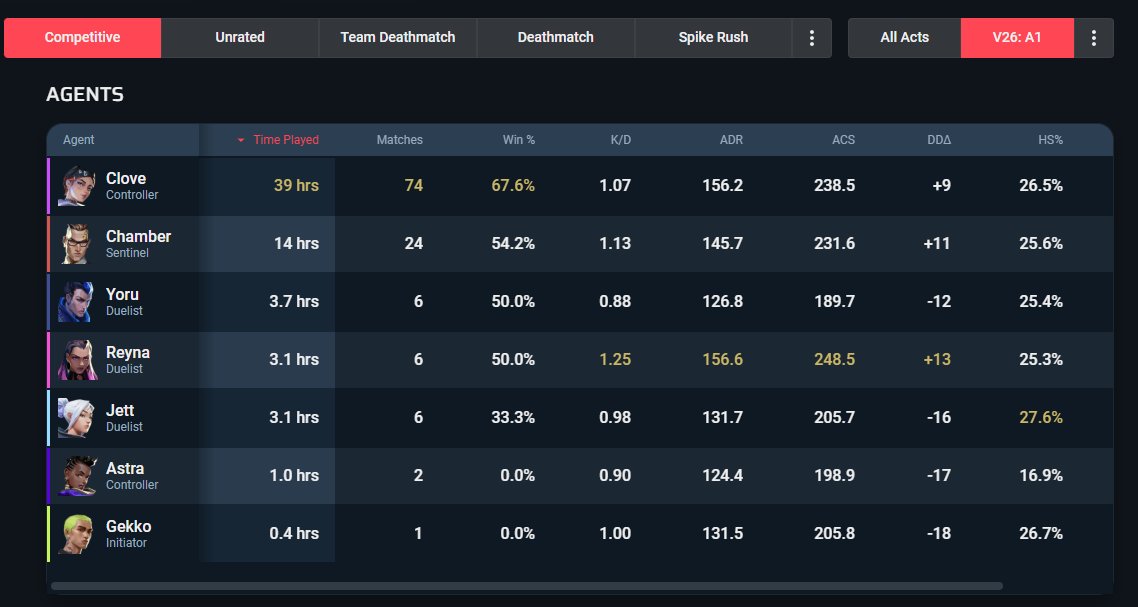This screenshot has width=1138, height=607.
Task: Click Chamber's agent portrait
Action: [x=76, y=244]
